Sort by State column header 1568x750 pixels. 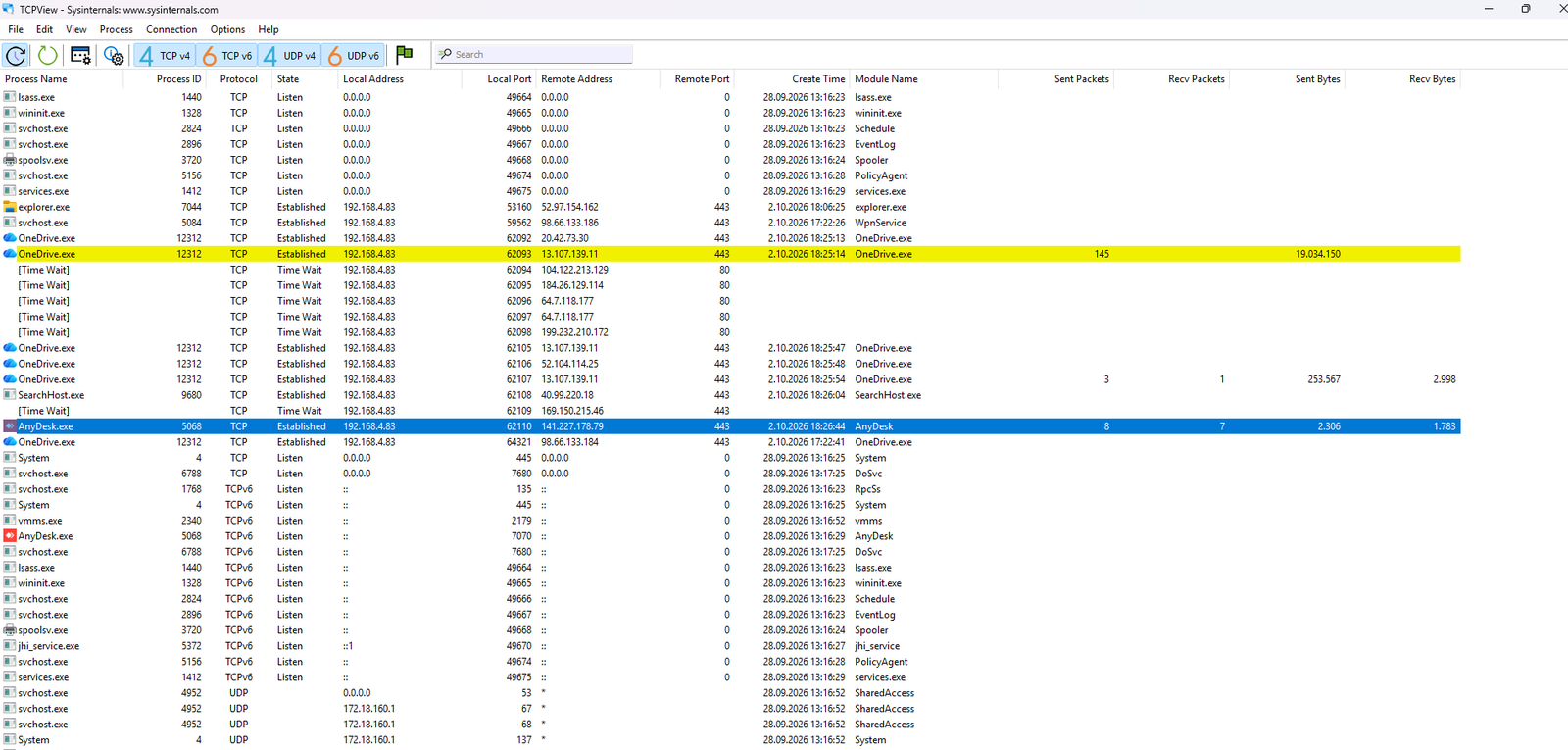pyautogui.click(x=306, y=79)
